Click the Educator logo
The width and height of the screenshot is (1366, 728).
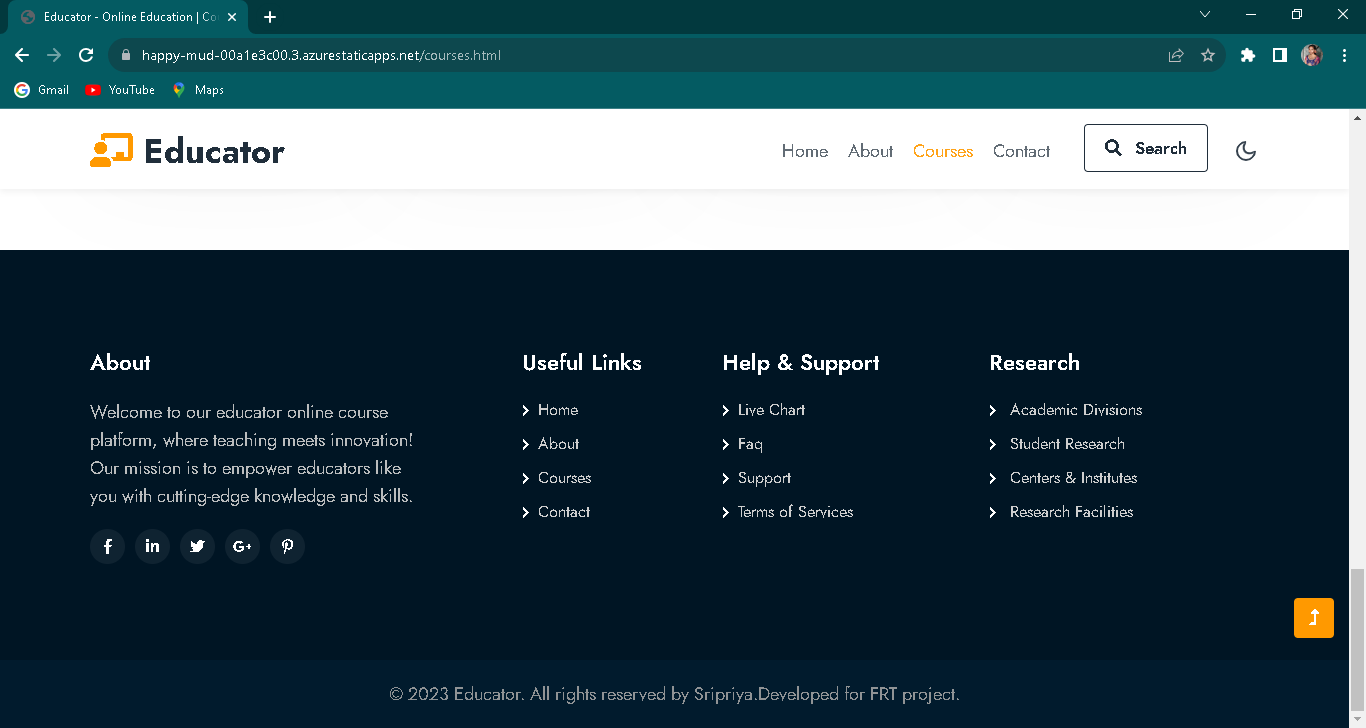click(x=186, y=150)
